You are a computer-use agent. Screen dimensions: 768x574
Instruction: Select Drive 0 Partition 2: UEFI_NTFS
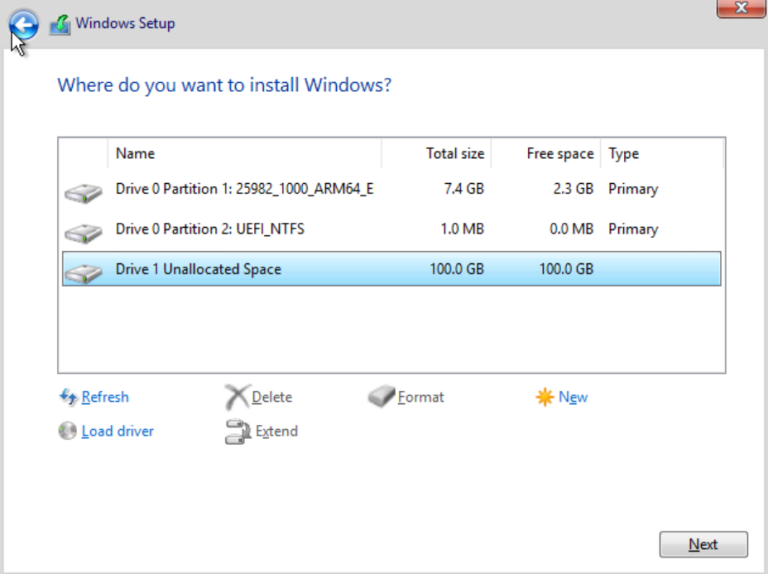[391, 229]
